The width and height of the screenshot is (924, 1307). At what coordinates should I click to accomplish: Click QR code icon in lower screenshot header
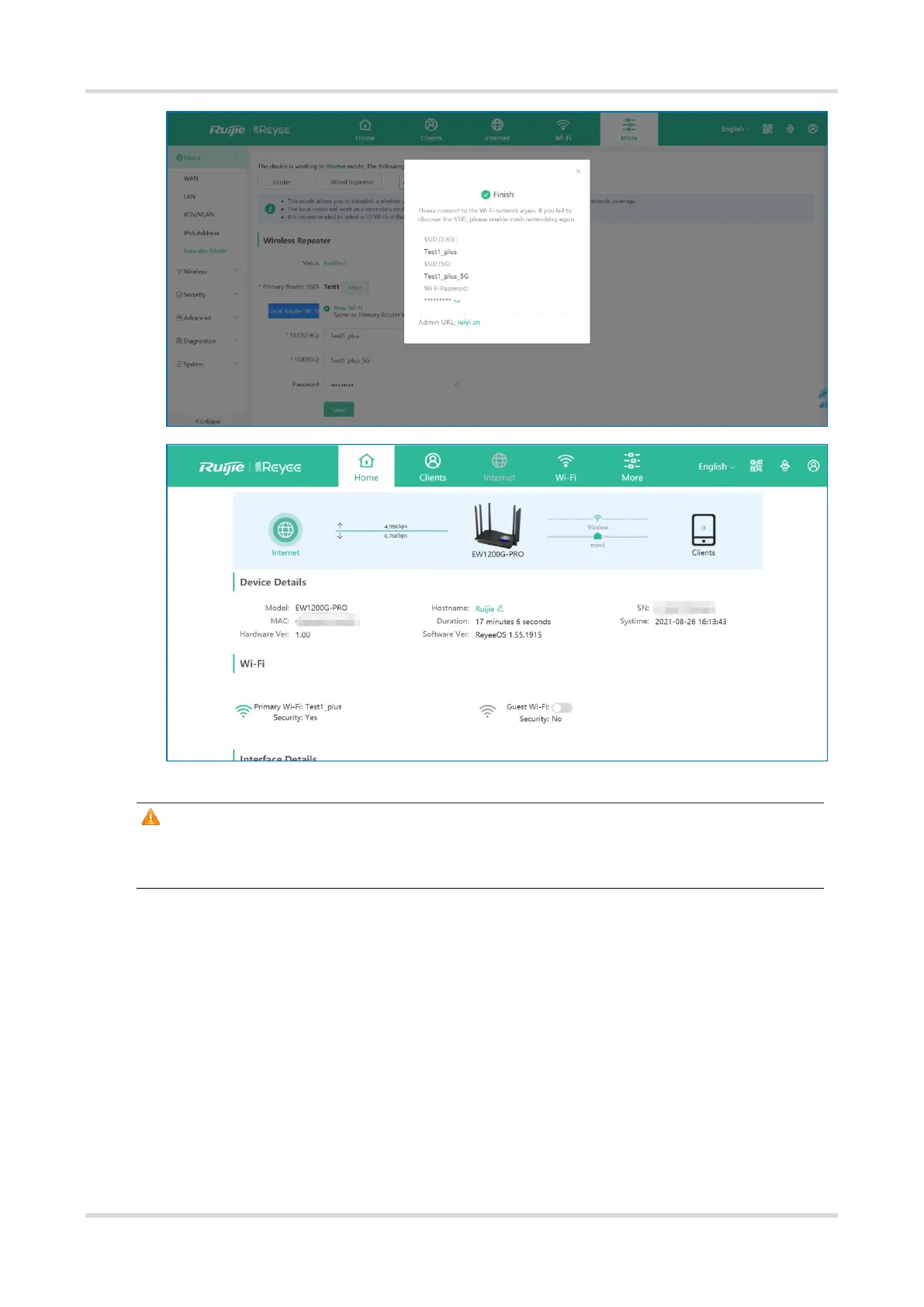click(x=756, y=466)
